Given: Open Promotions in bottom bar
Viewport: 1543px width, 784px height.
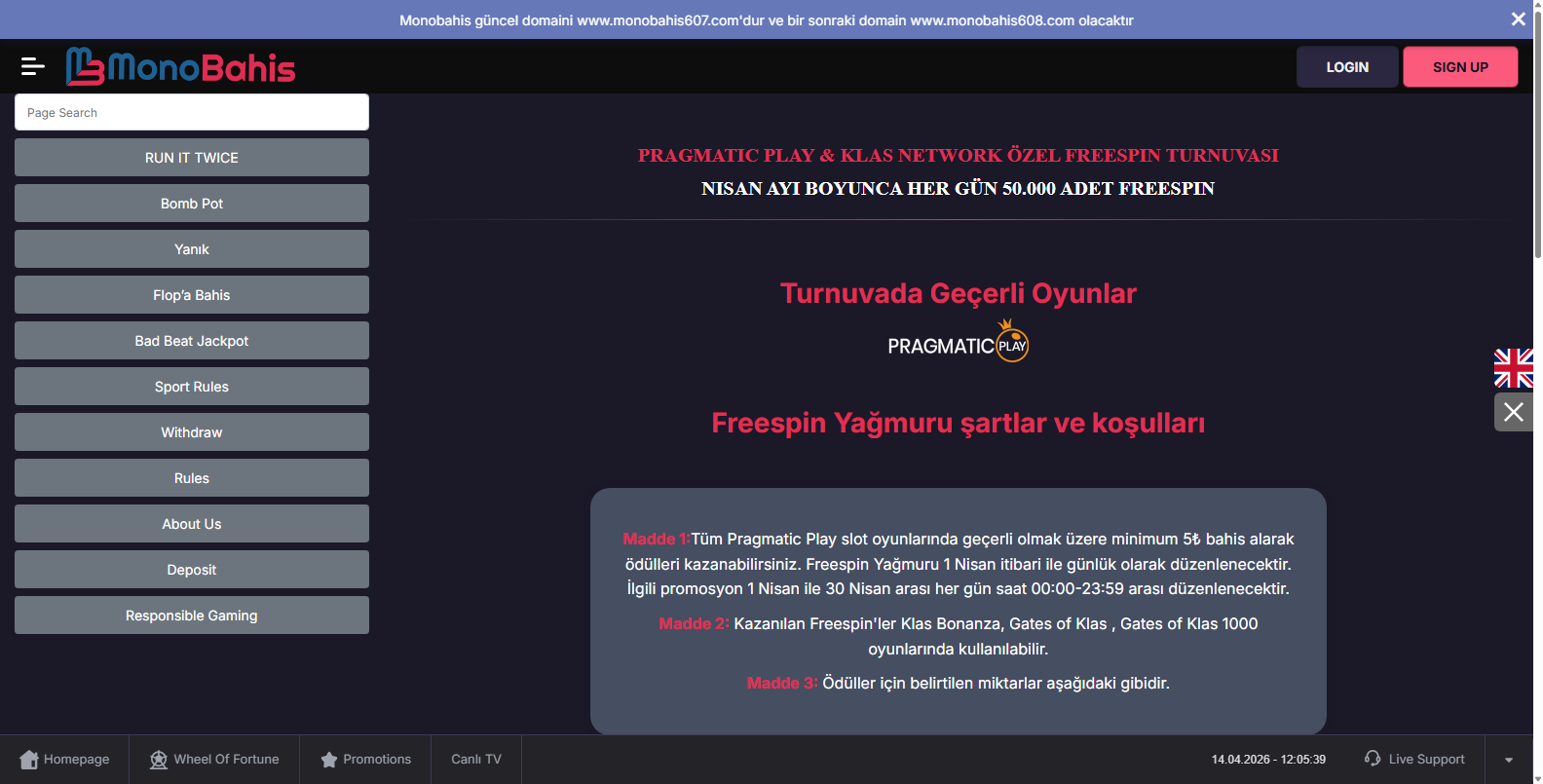Looking at the screenshot, I should pyautogui.click(x=365, y=760).
